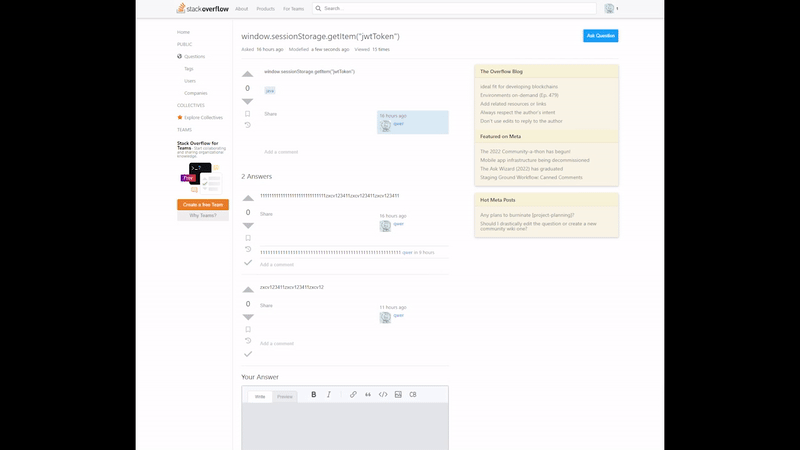
Task: Click the search input field
Action: (454, 8)
